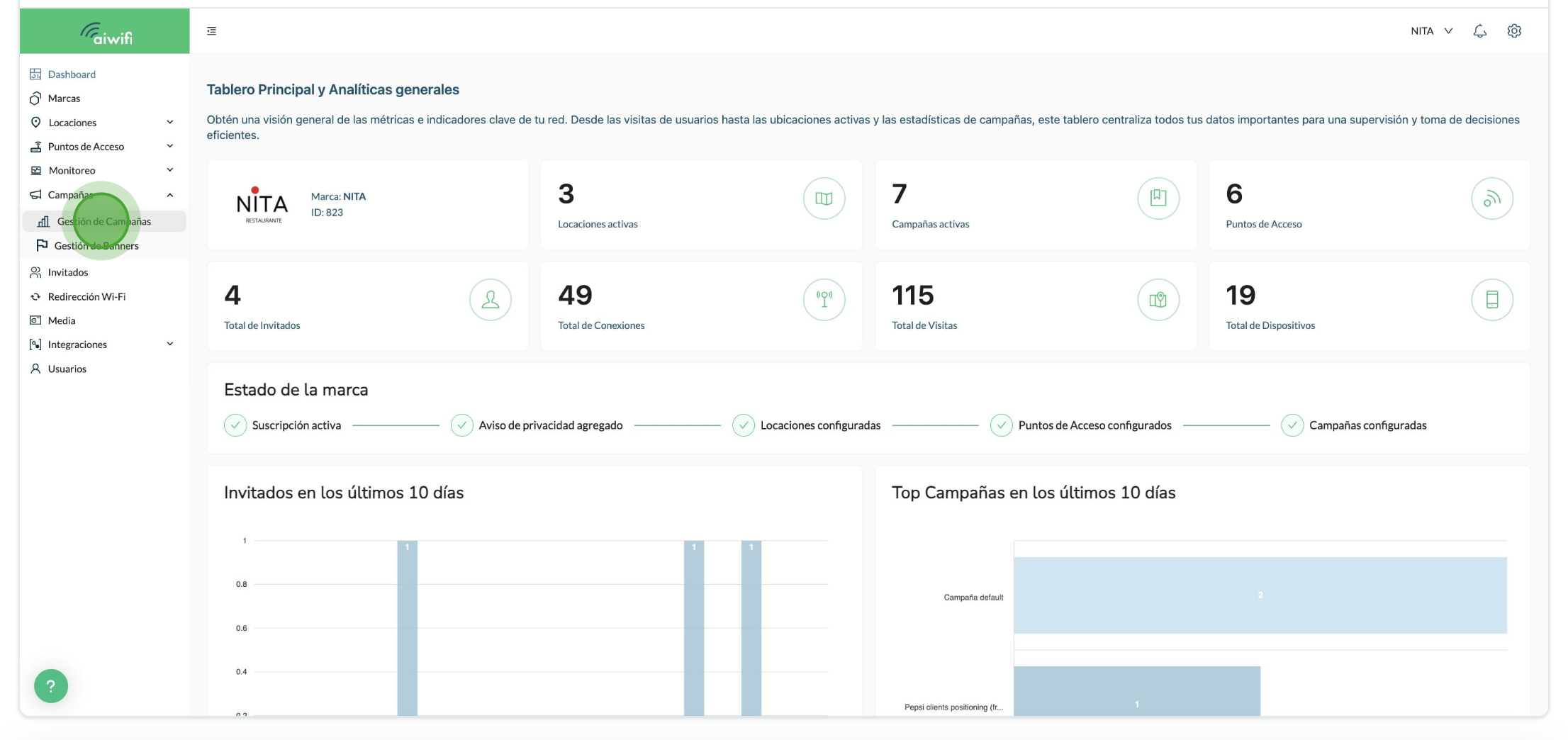This screenshot has width=1568, height=740.
Task: Click the Total de Conexiones label
Action: [x=601, y=325]
